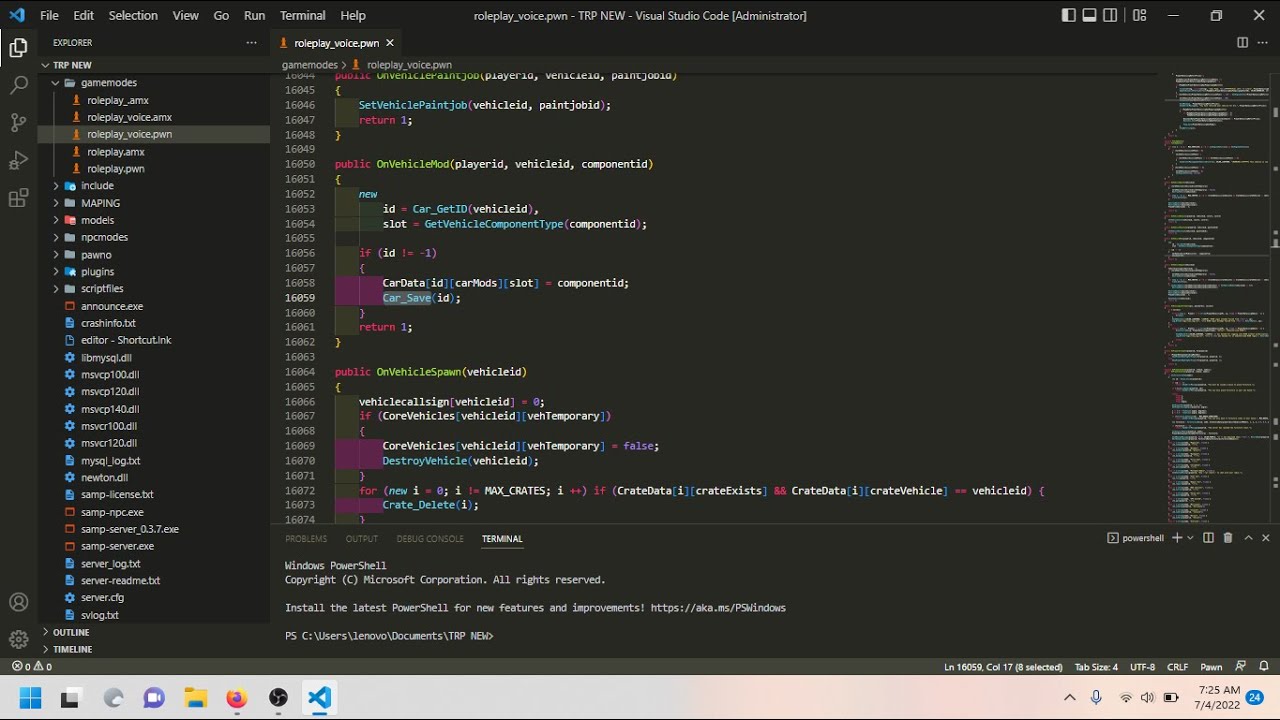This screenshot has width=1280, height=720.
Task: Change encoding via UTF-8 status item
Action: point(1142,666)
